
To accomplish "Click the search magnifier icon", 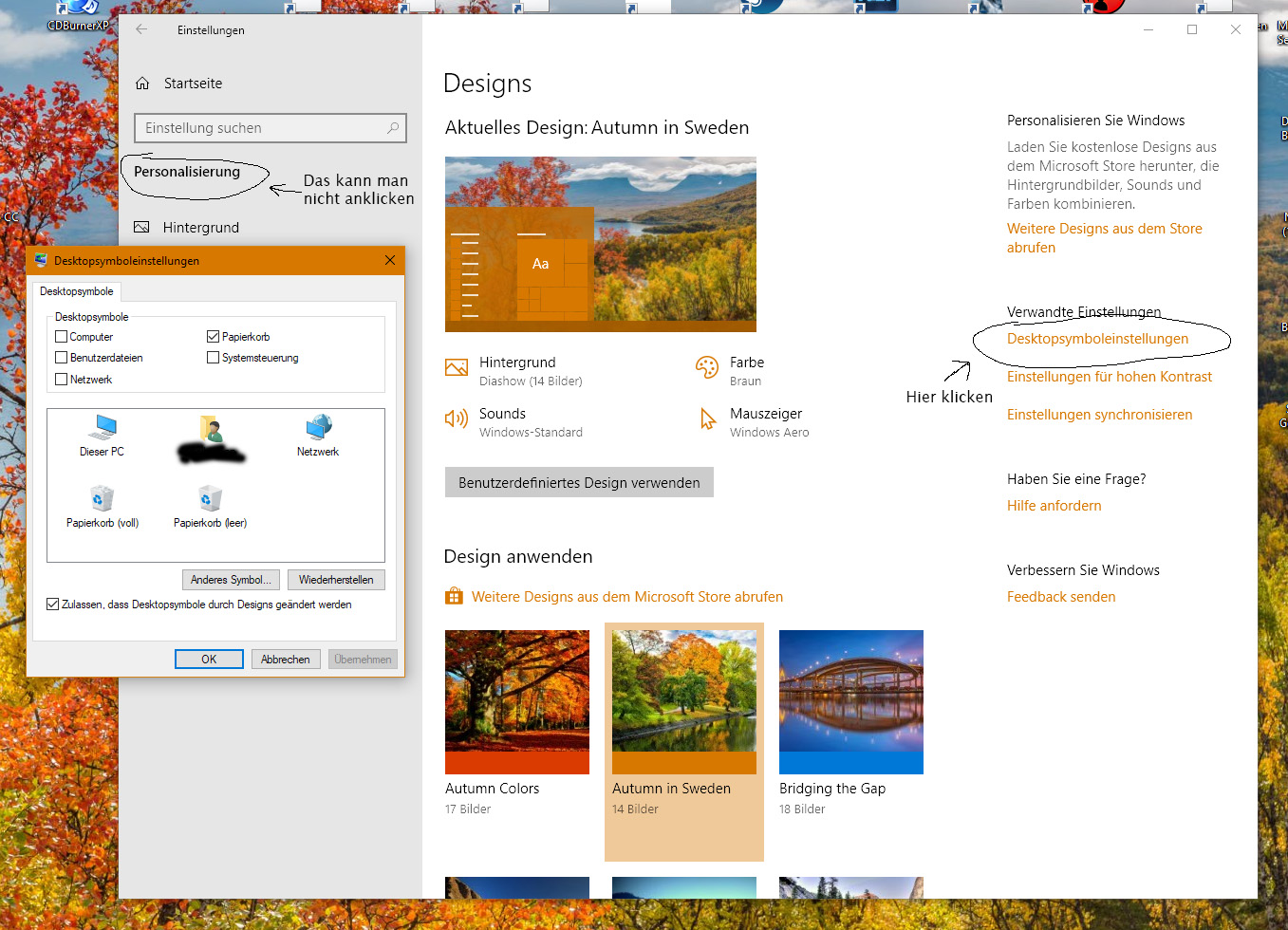I will click(x=393, y=128).
